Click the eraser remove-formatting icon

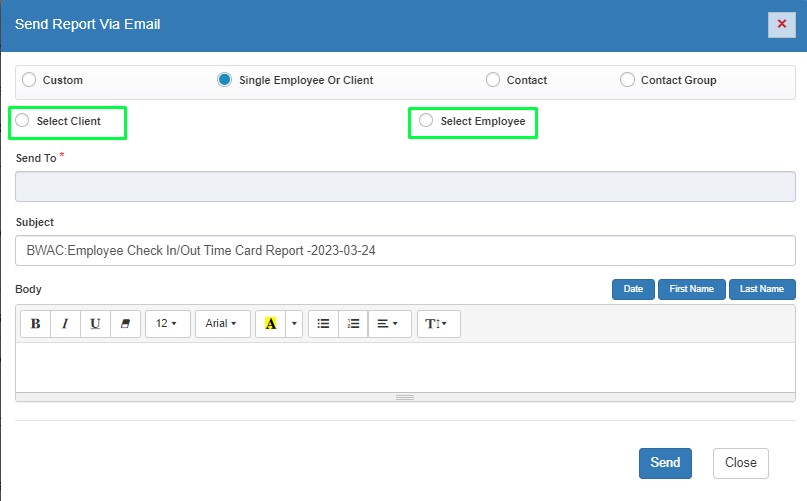(125, 324)
